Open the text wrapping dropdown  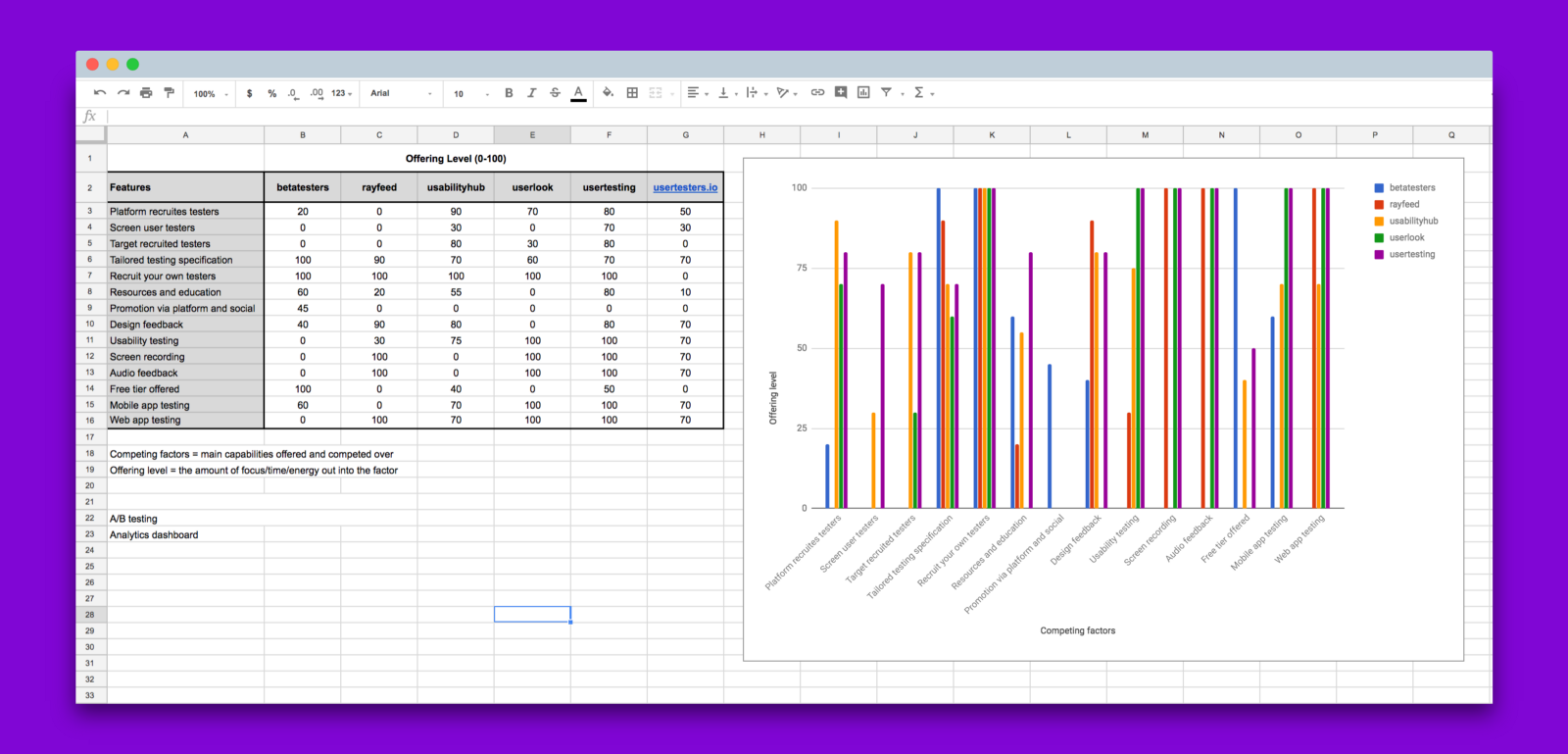757,93
